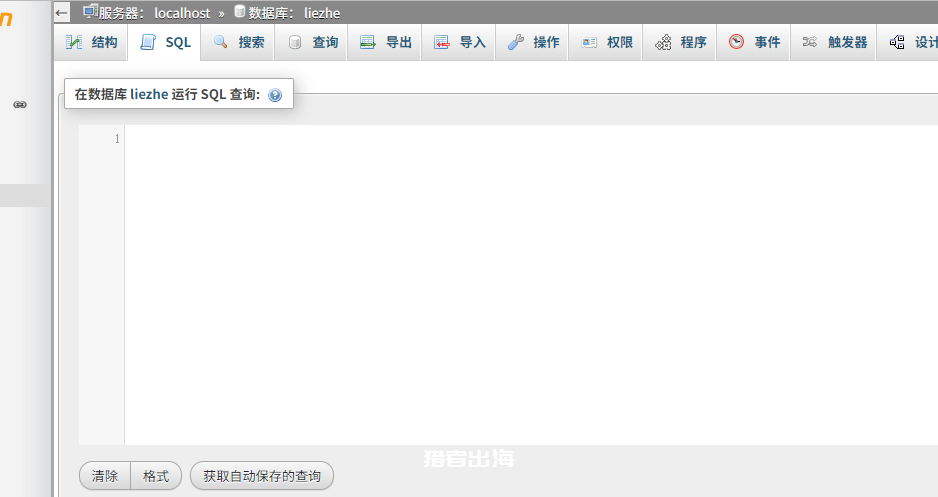The width and height of the screenshot is (938, 497).
Task: Open the 搜索 tab
Action: 238,42
